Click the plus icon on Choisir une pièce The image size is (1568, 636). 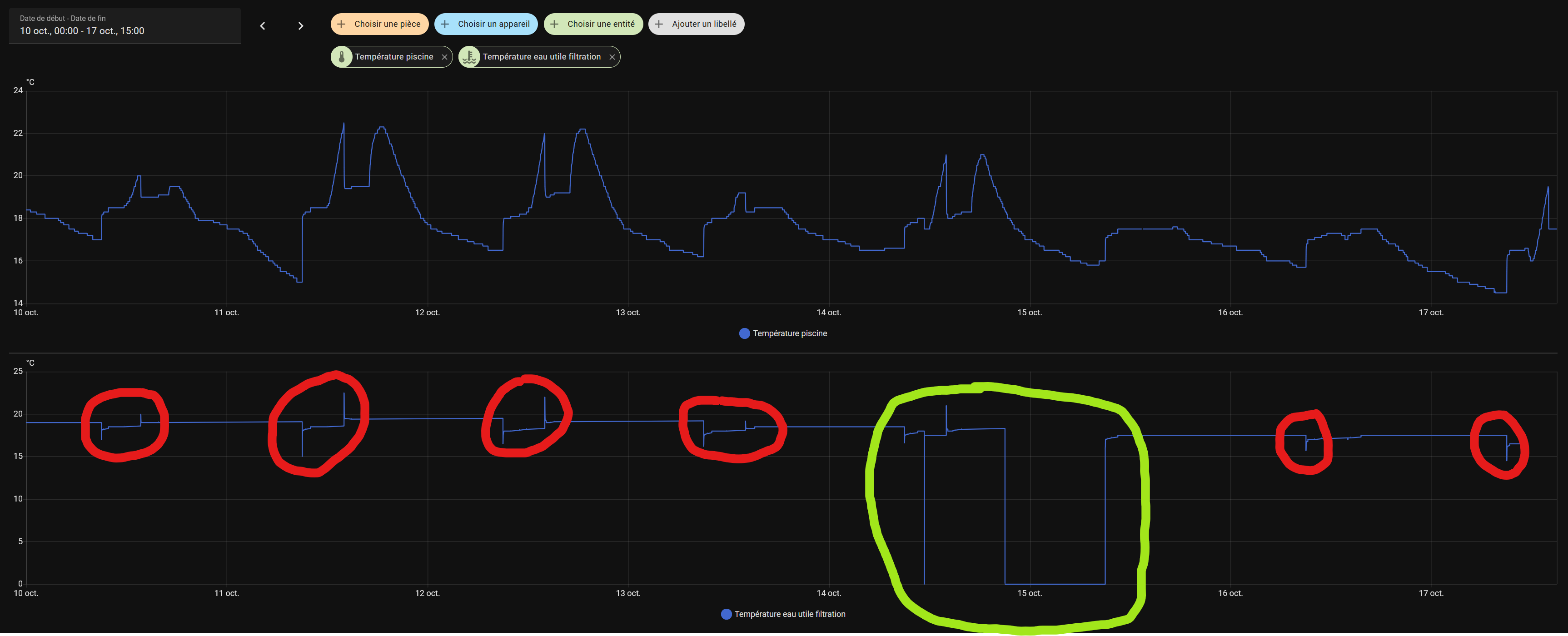coord(342,25)
